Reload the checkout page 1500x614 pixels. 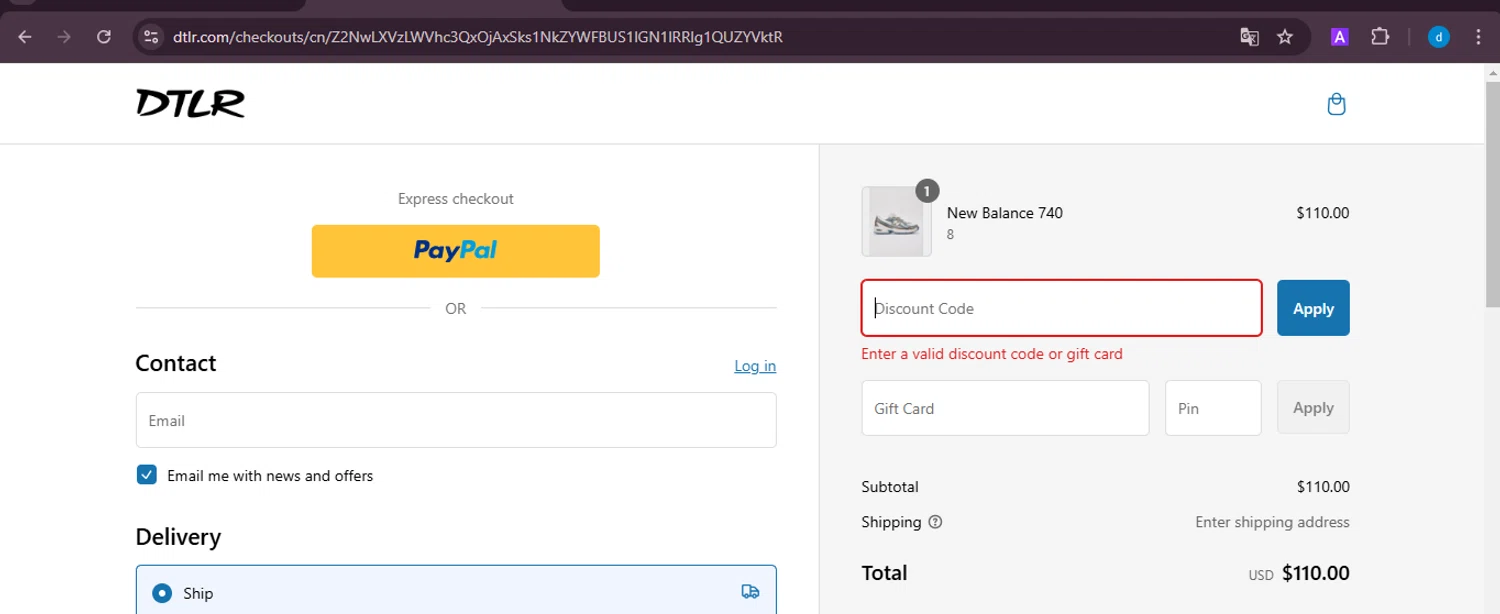click(x=104, y=37)
